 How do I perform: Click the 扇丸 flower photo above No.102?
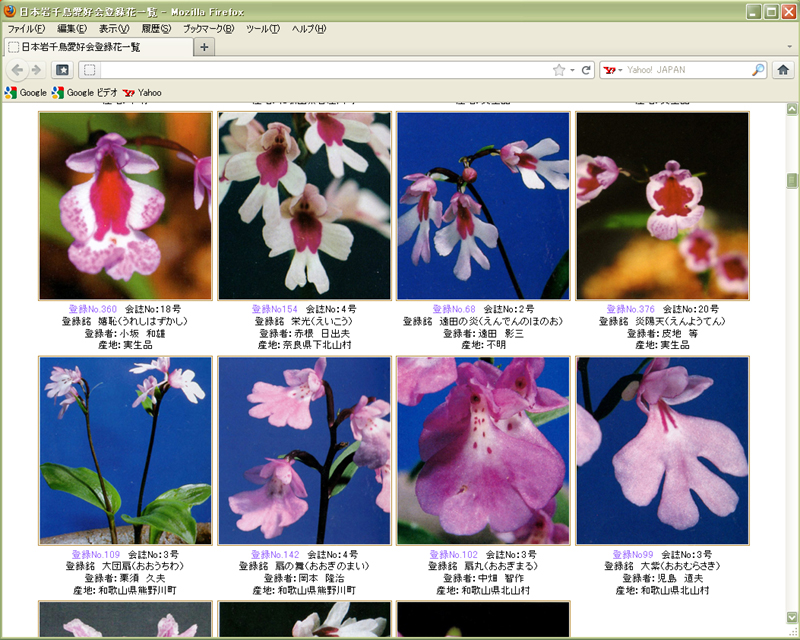click(483, 451)
